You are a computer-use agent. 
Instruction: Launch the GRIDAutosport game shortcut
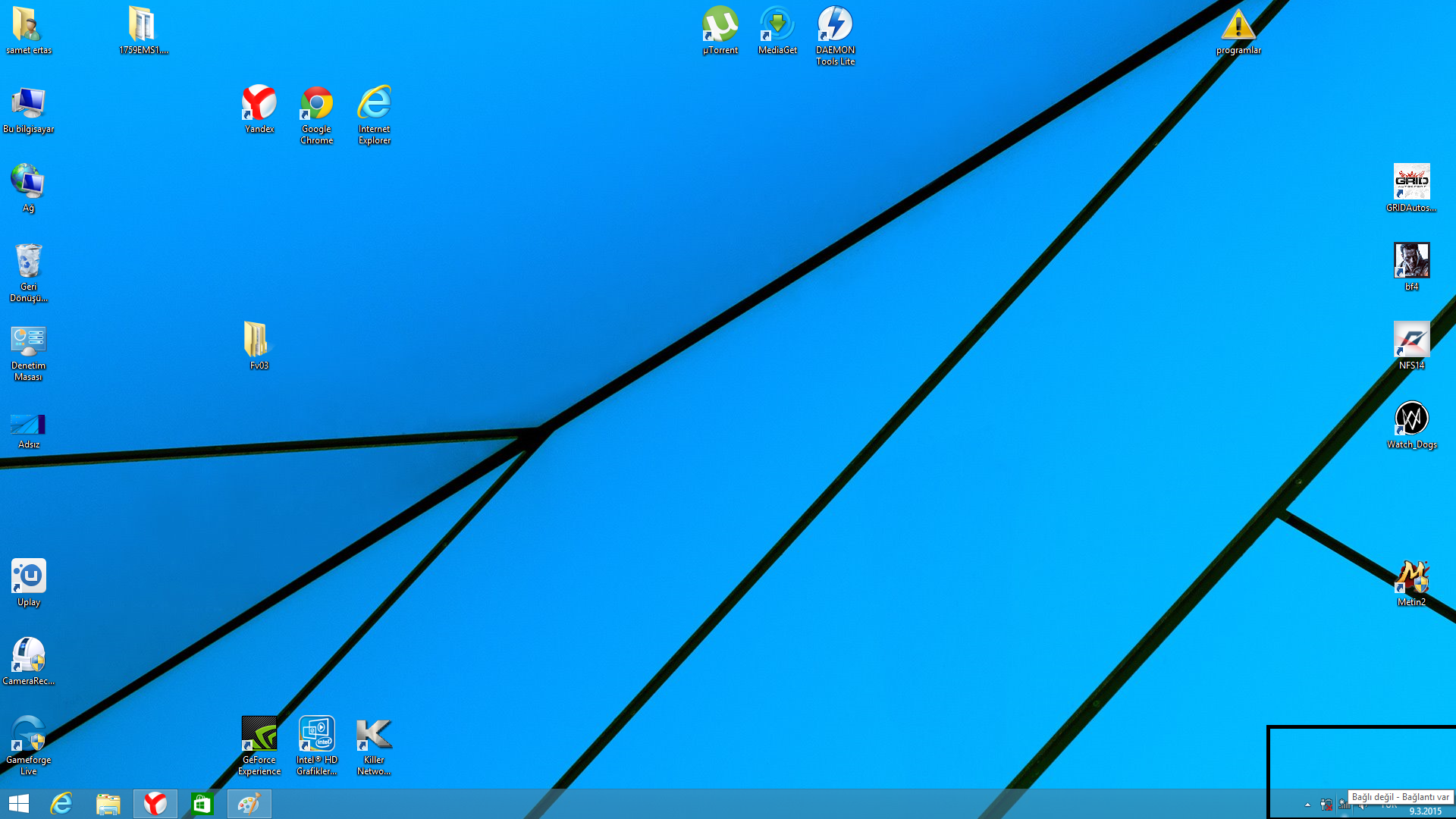(1411, 188)
